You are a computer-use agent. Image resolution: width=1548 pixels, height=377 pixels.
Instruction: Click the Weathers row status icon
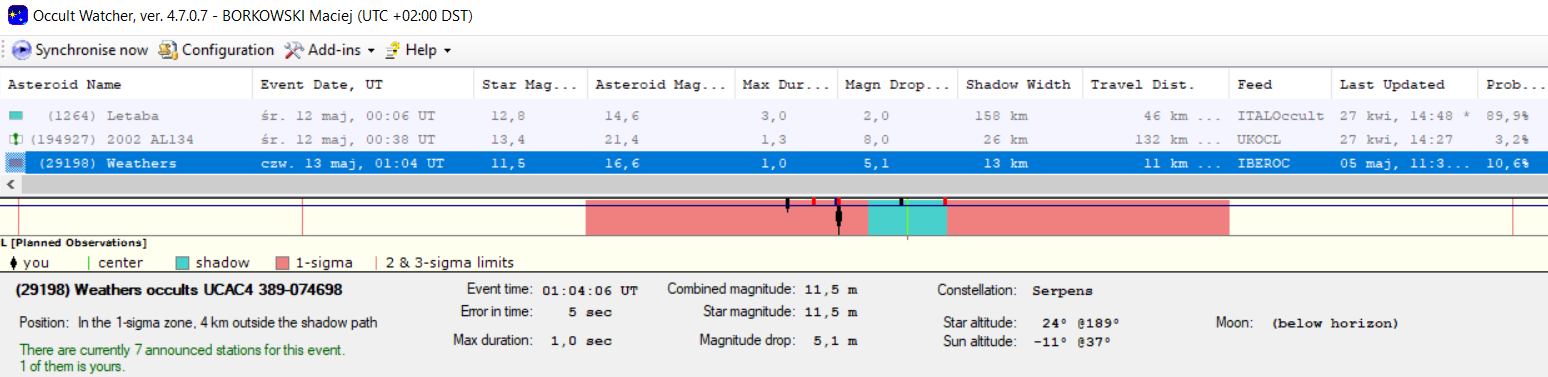pos(15,163)
